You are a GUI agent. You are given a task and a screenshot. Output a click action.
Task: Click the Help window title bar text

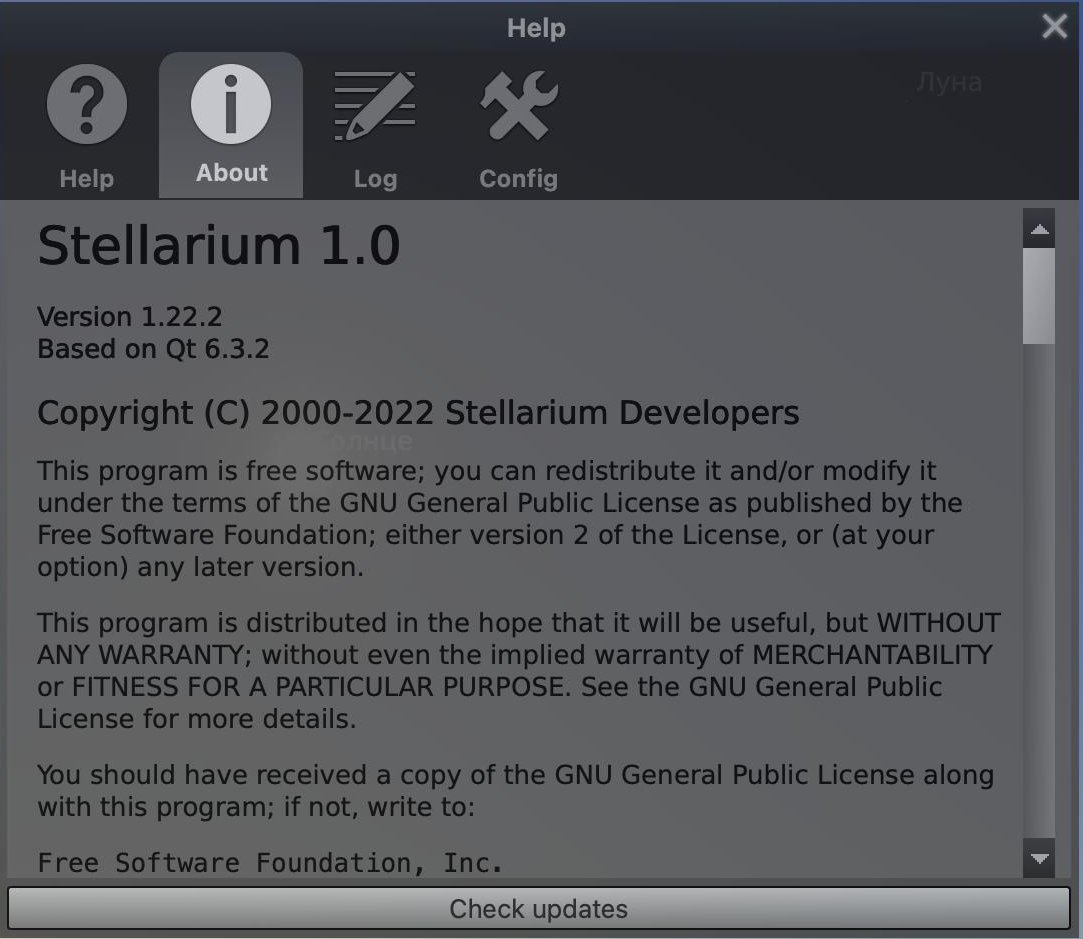[x=536, y=28]
